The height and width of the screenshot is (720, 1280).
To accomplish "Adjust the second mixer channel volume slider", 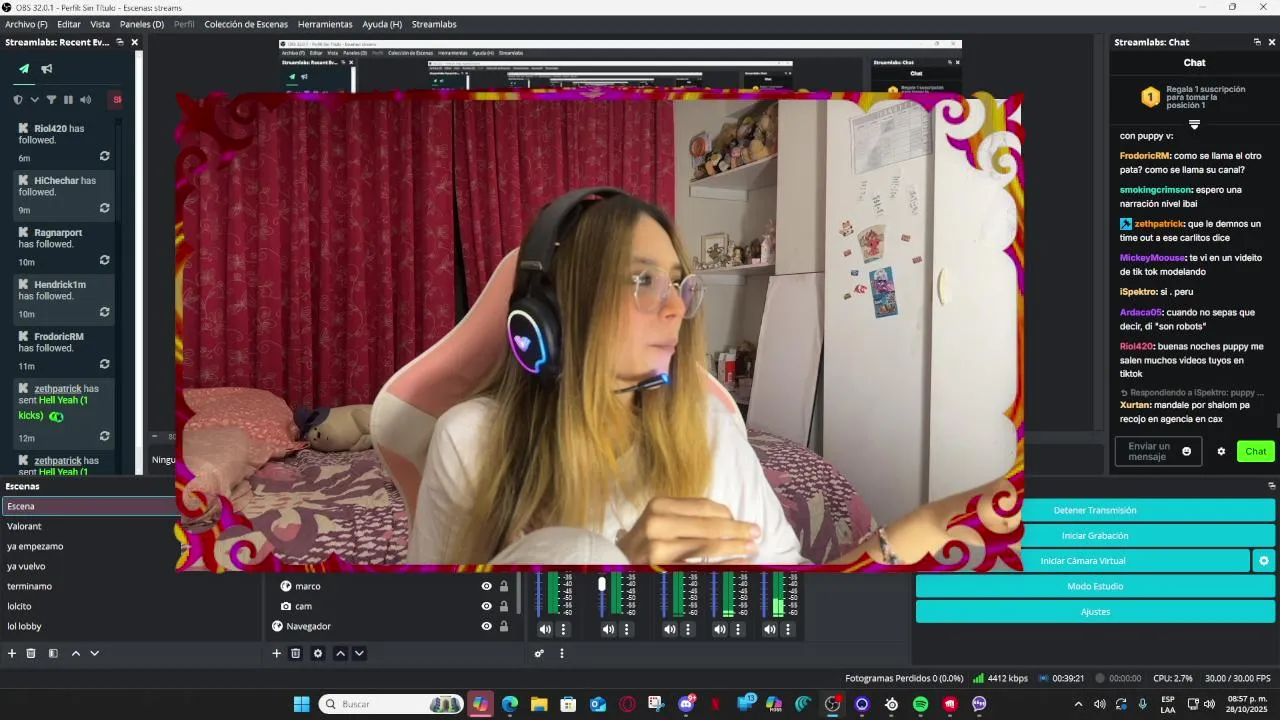I will pos(602,584).
